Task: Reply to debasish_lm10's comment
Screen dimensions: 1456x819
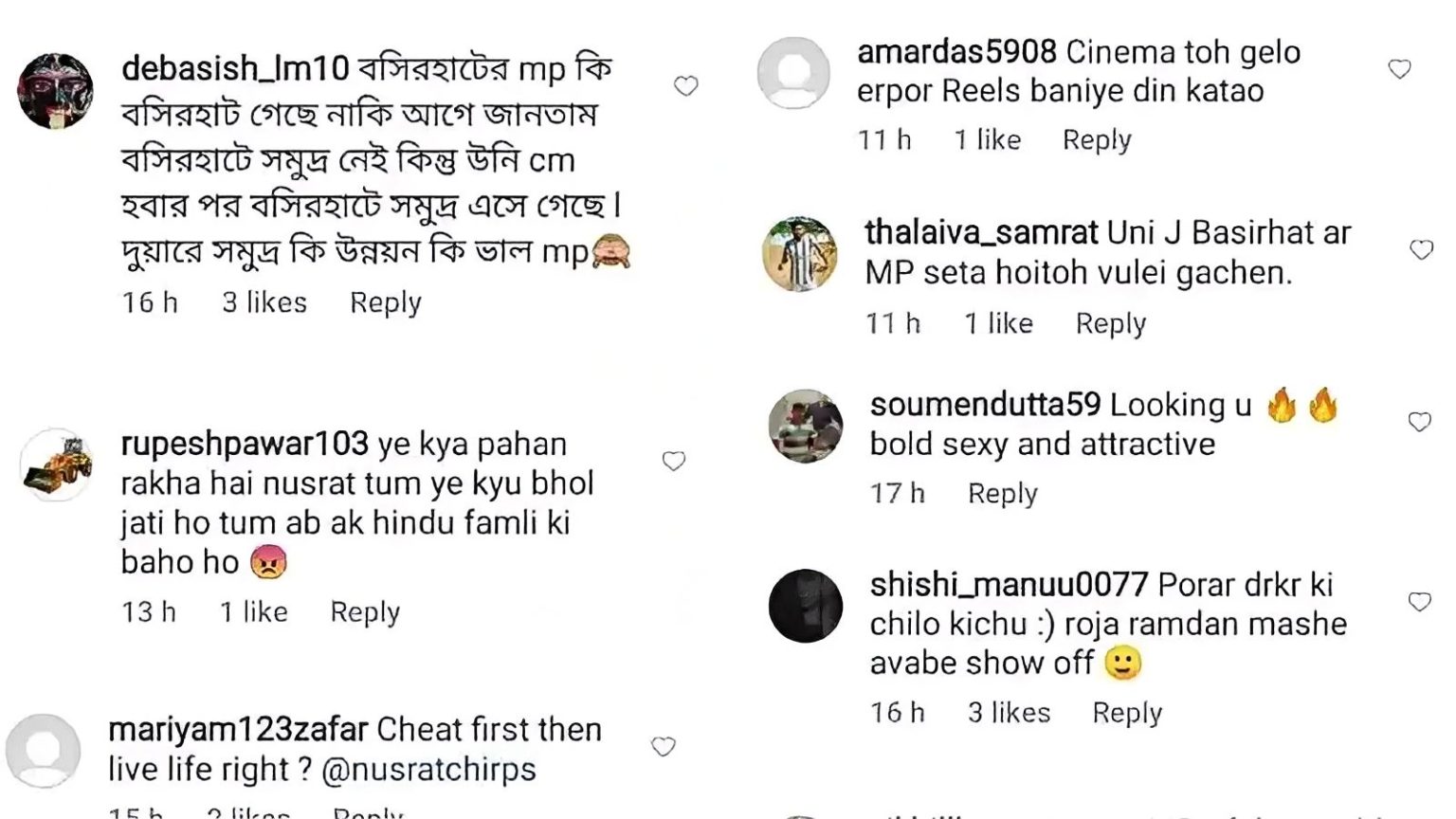Action: point(385,302)
